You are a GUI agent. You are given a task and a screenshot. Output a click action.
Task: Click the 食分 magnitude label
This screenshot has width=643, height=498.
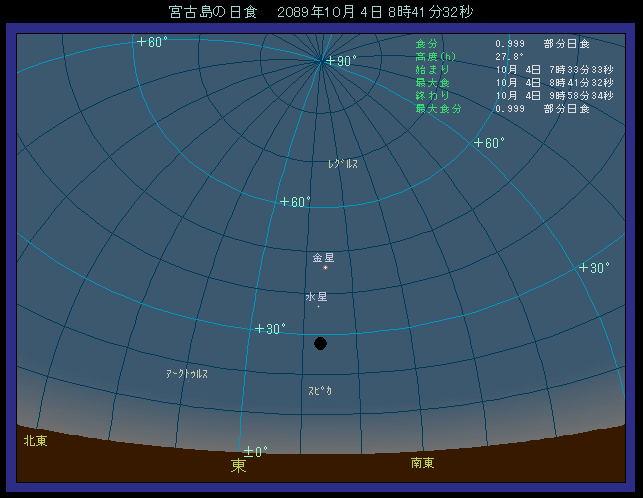click(426, 44)
